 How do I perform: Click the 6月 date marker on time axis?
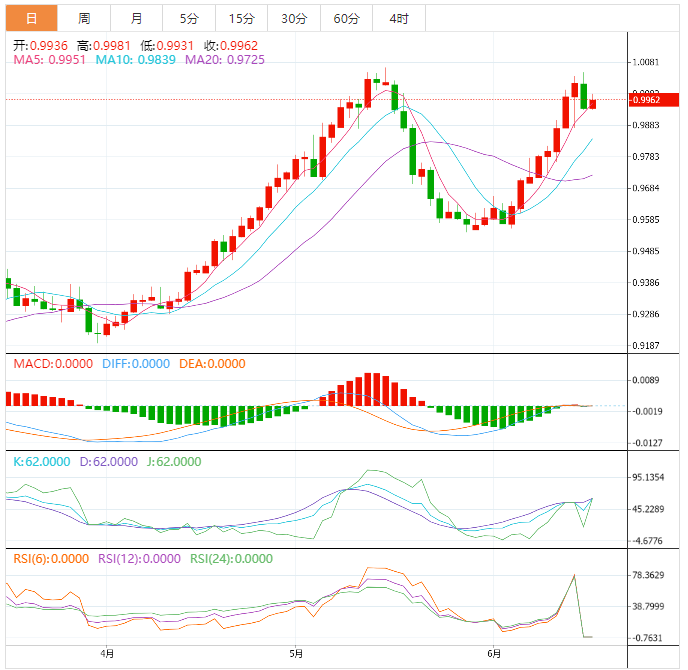coord(495,655)
